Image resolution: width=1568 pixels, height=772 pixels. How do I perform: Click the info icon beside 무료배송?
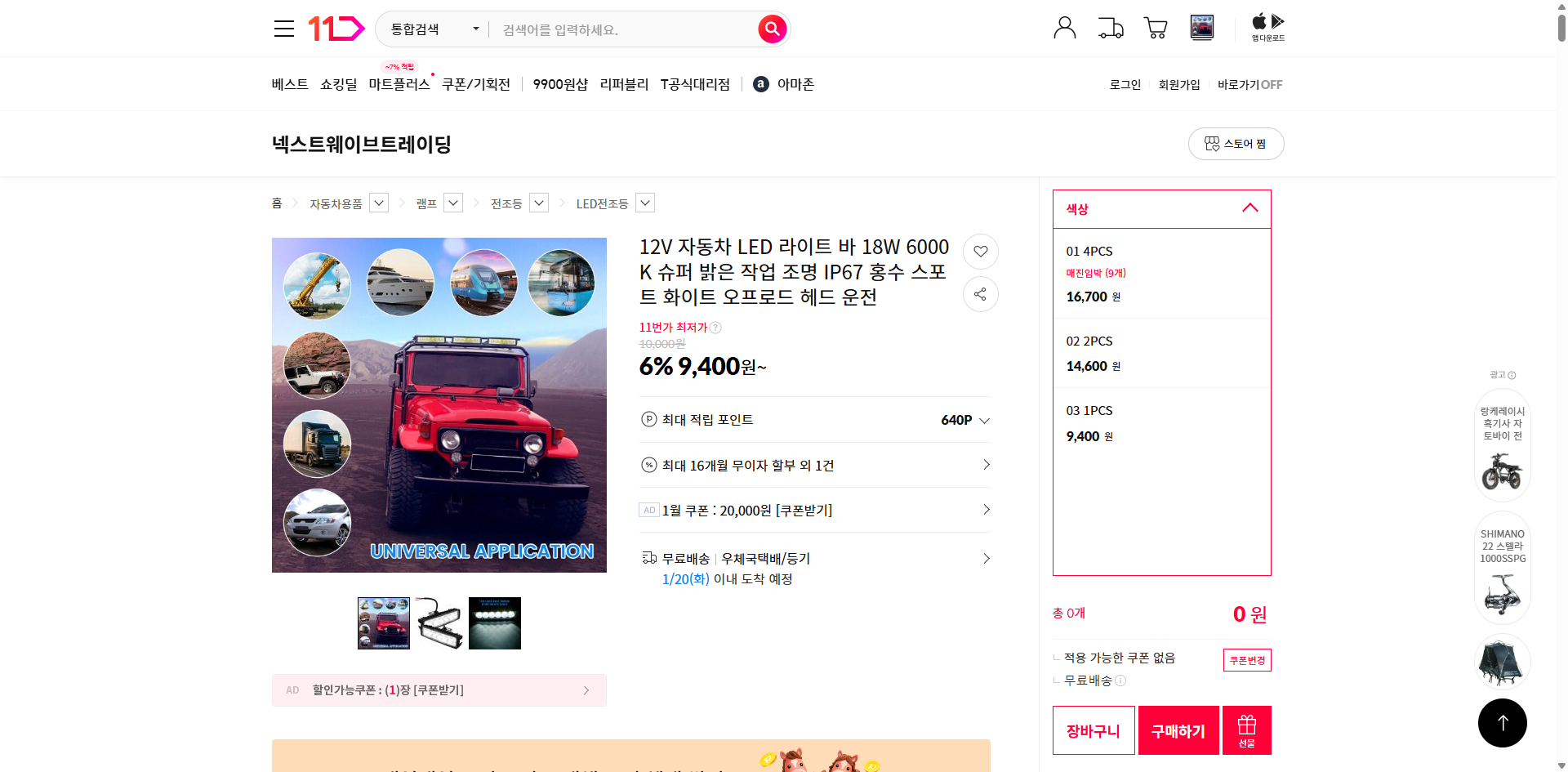coord(1121,681)
